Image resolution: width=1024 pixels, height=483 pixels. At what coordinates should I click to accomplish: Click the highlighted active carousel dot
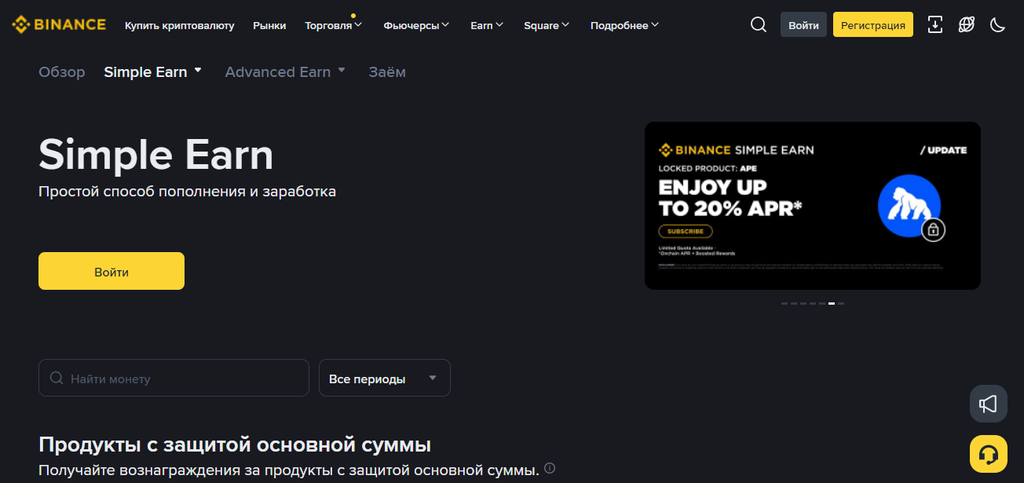point(831,304)
